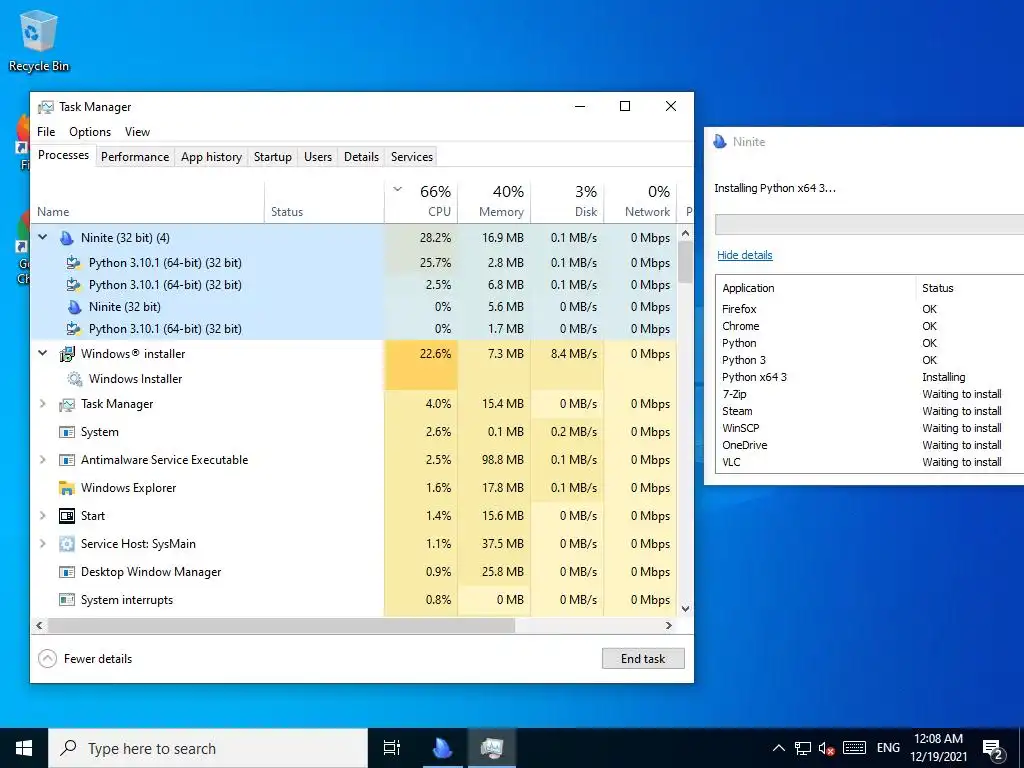Click the Desktop Window Manager icon

click(x=67, y=572)
